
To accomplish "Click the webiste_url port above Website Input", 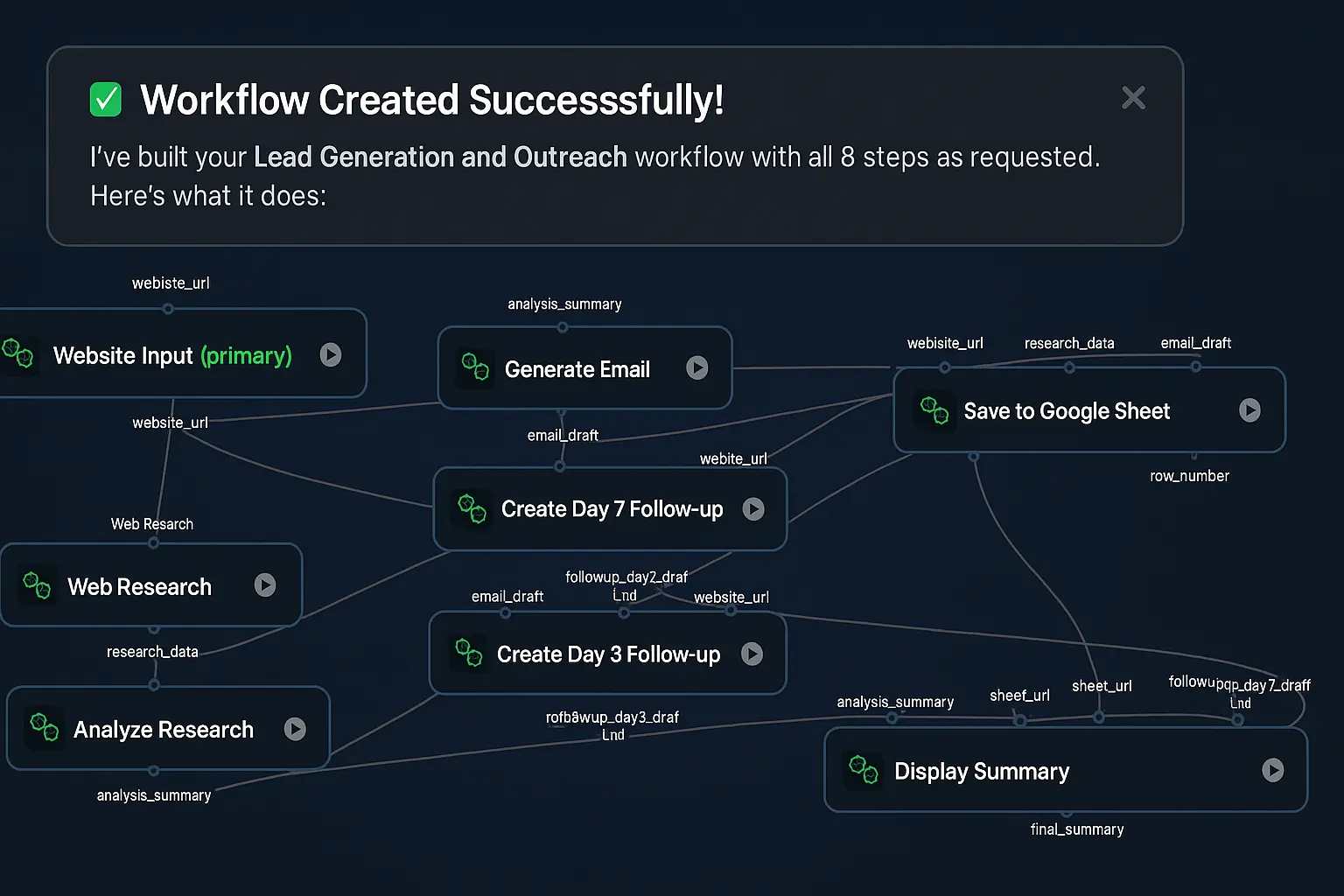I will coord(168,308).
